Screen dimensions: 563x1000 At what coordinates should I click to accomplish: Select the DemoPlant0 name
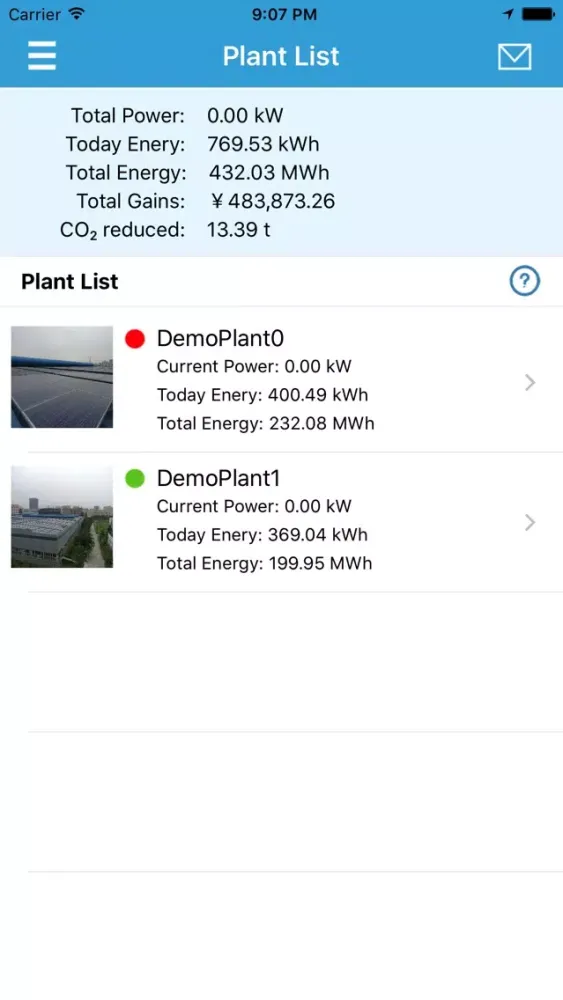click(220, 338)
